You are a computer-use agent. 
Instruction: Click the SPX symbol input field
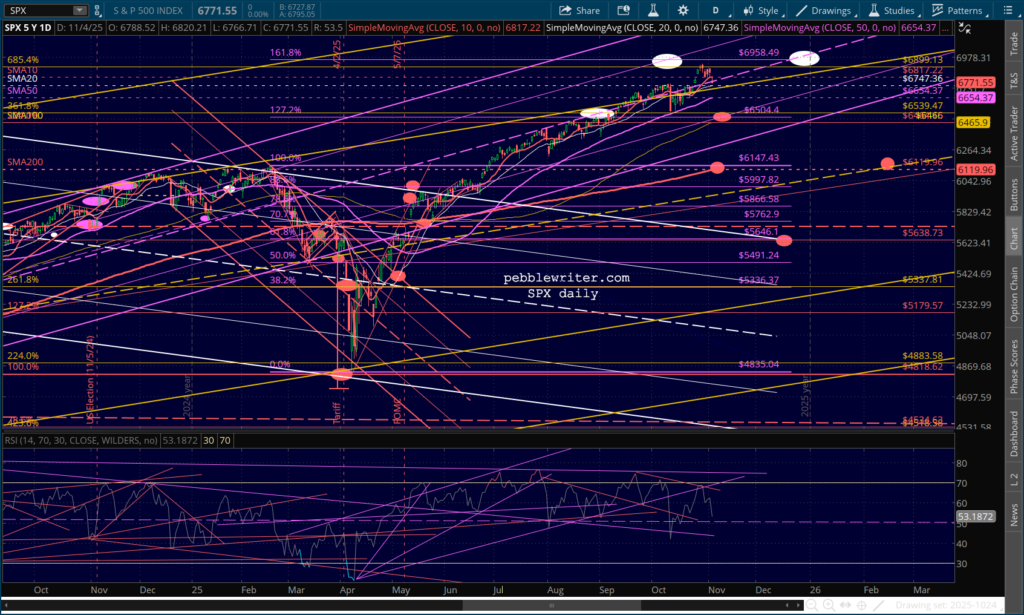coord(38,10)
